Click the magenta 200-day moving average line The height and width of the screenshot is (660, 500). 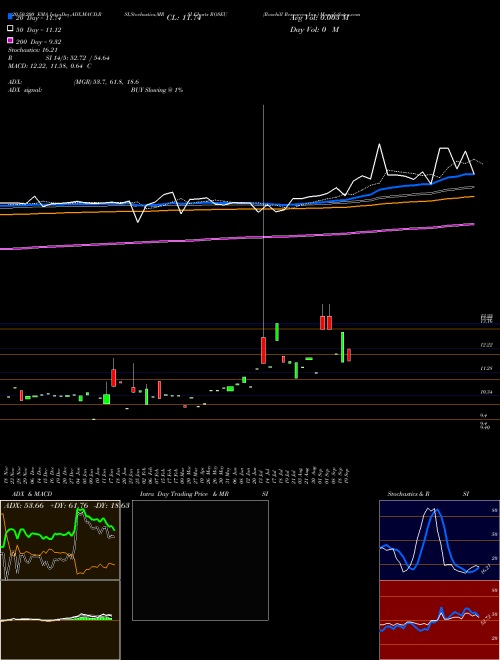point(237,238)
